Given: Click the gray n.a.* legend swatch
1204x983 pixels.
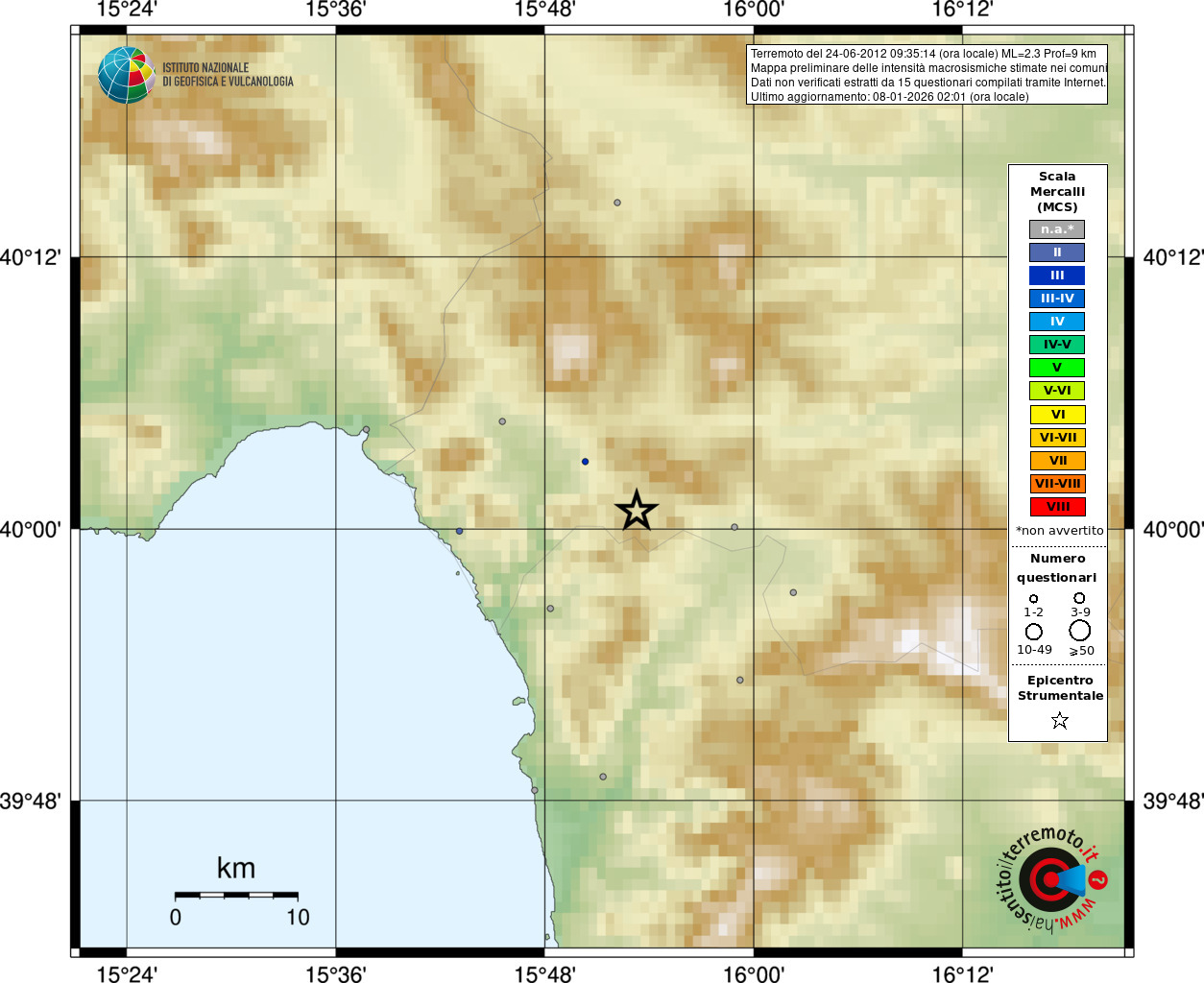Looking at the screenshot, I should (x=1057, y=229).
